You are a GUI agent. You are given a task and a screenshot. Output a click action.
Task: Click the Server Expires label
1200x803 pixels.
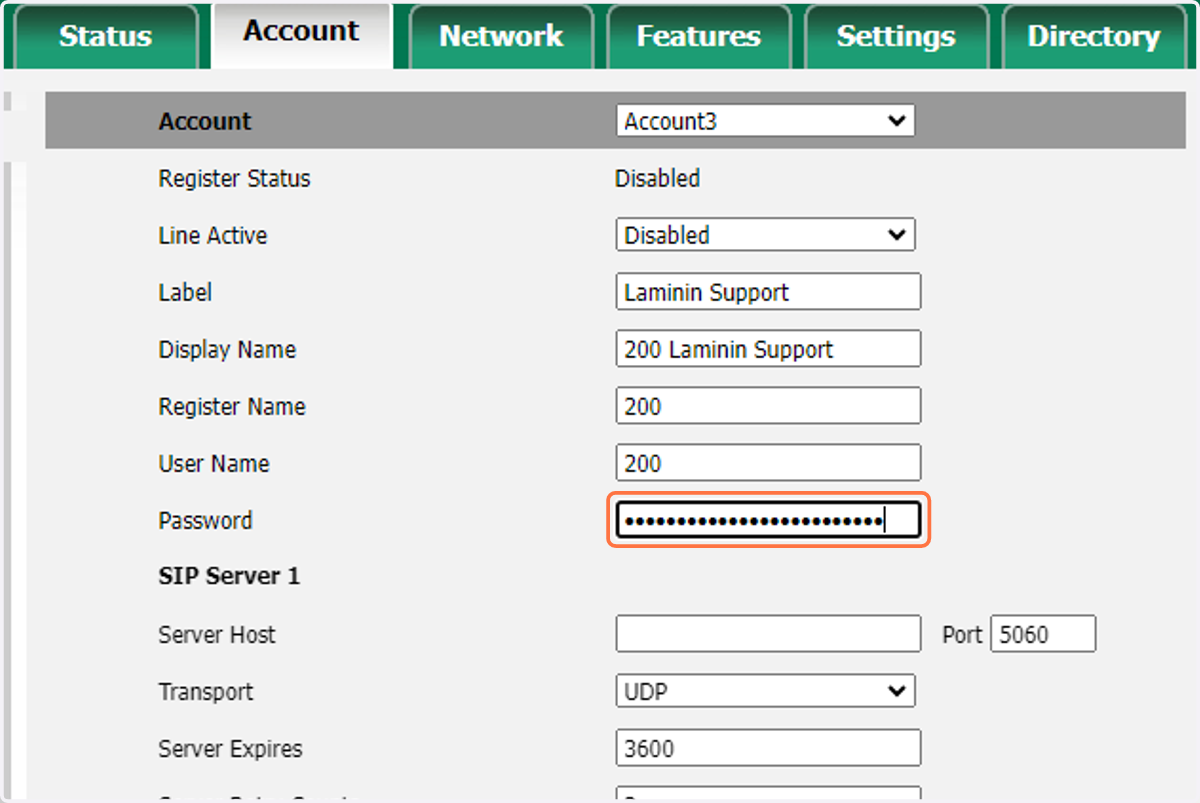pyautogui.click(x=230, y=749)
